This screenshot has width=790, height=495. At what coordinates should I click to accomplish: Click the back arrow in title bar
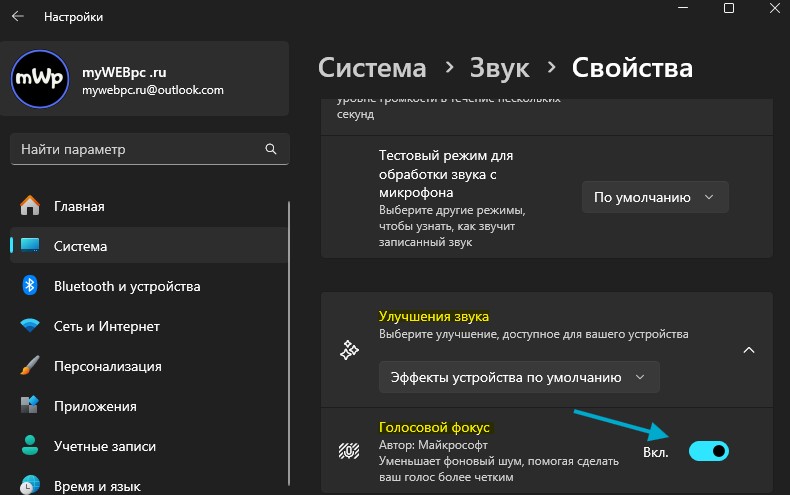click(x=18, y=17)
